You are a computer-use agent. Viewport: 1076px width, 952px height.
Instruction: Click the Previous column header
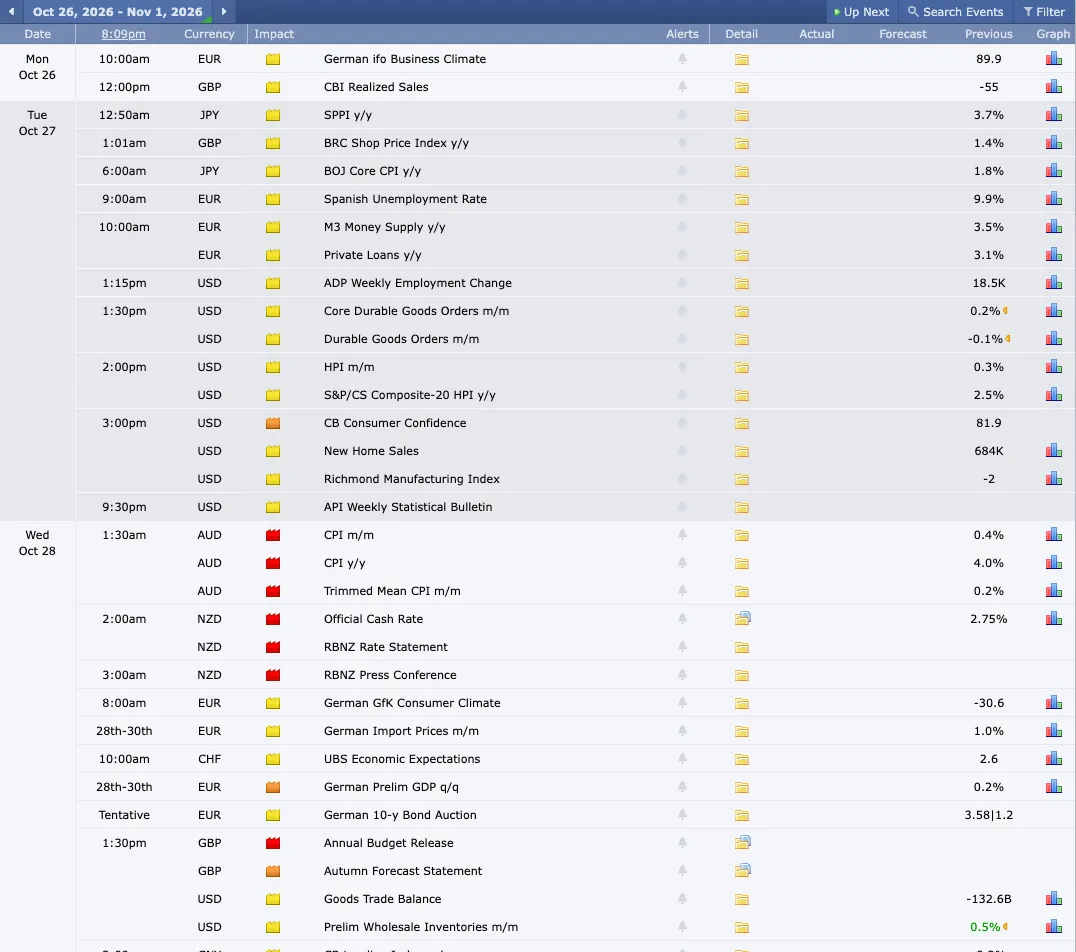(988, 34)
